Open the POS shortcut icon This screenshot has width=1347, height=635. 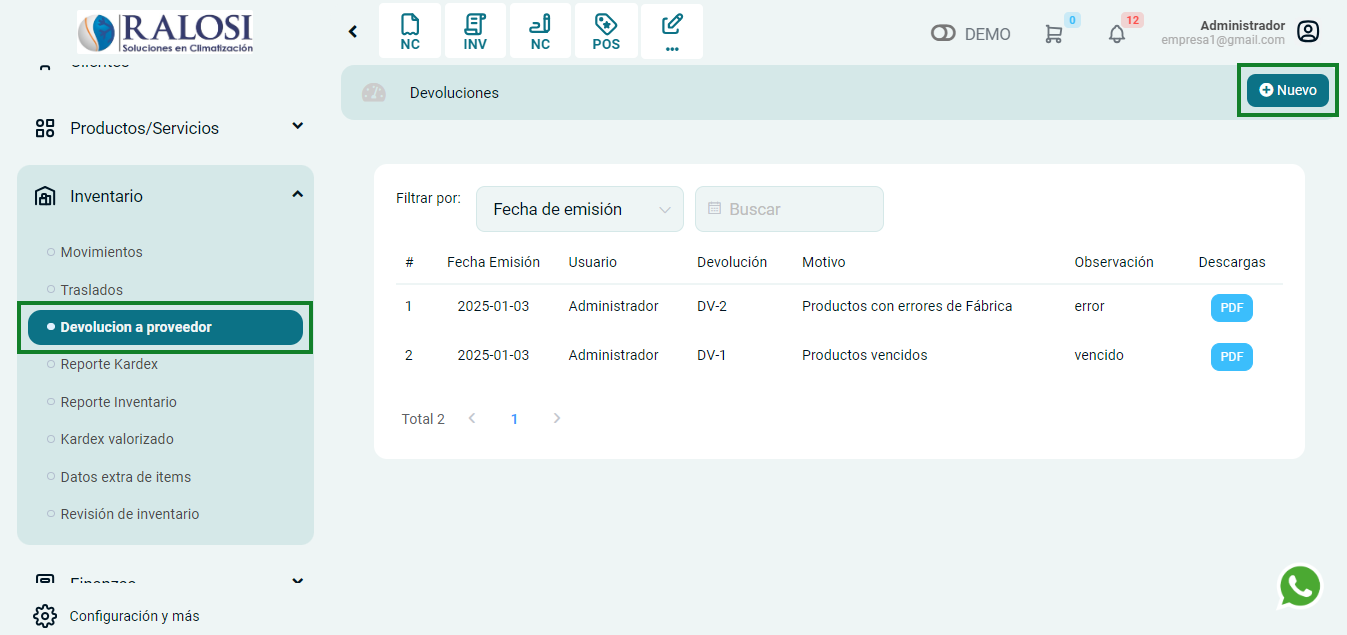coord(606,31)
